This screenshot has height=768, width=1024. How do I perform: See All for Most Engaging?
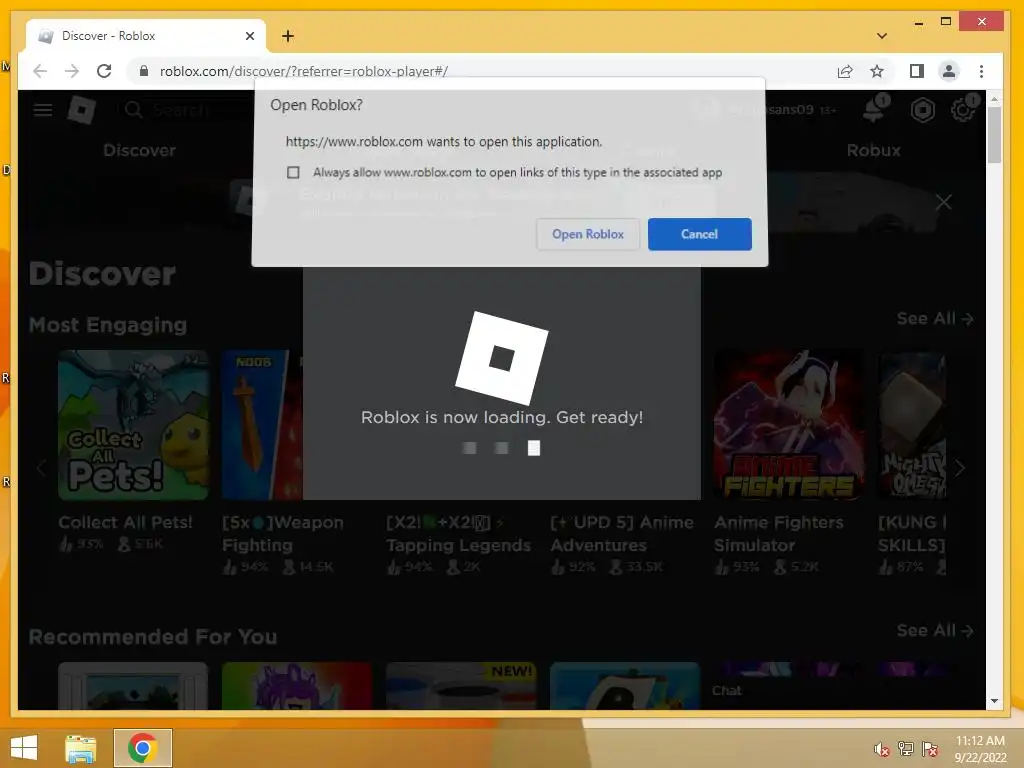point(935,319)
